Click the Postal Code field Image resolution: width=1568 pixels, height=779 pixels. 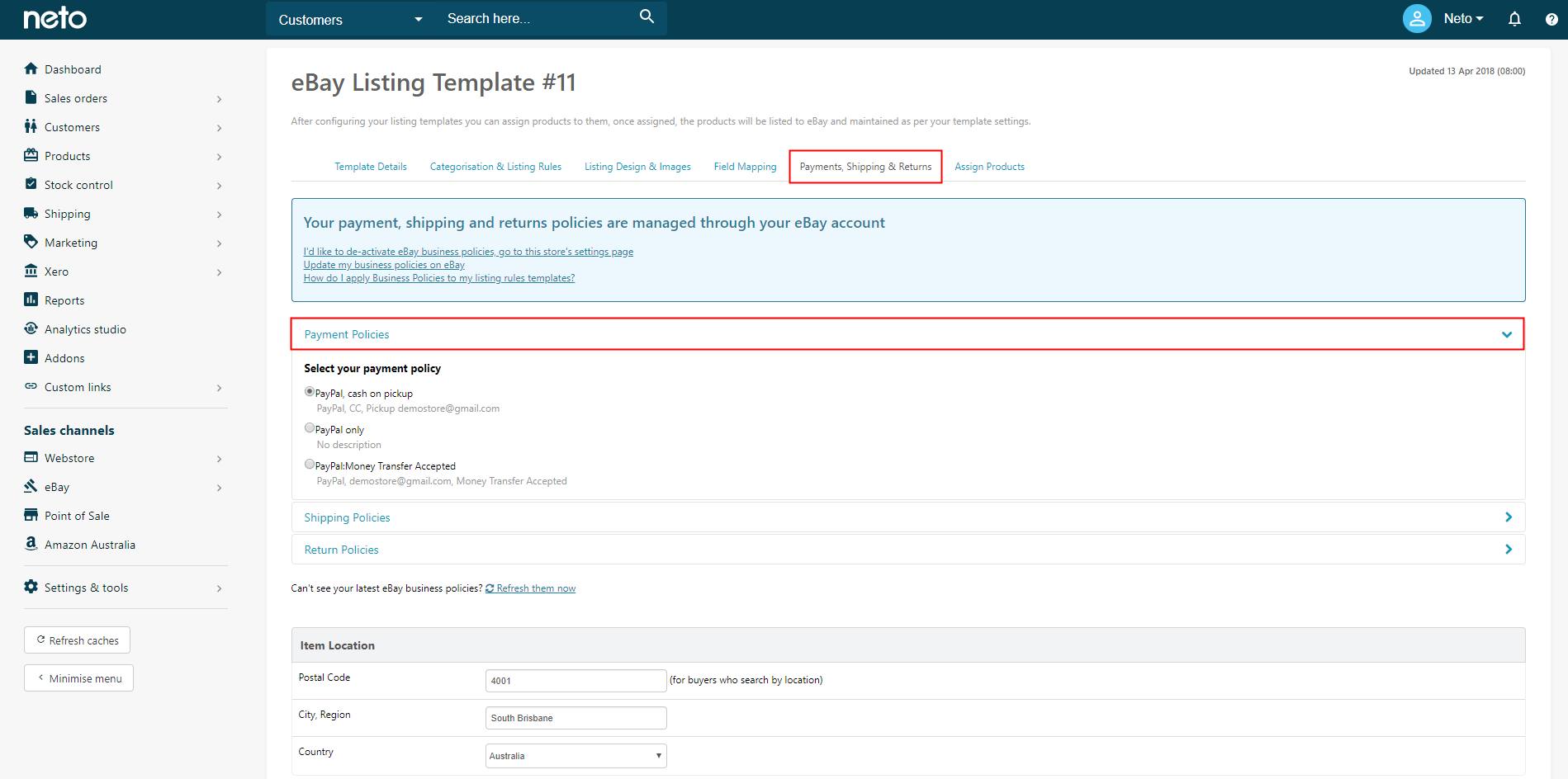tap(576, 681)
